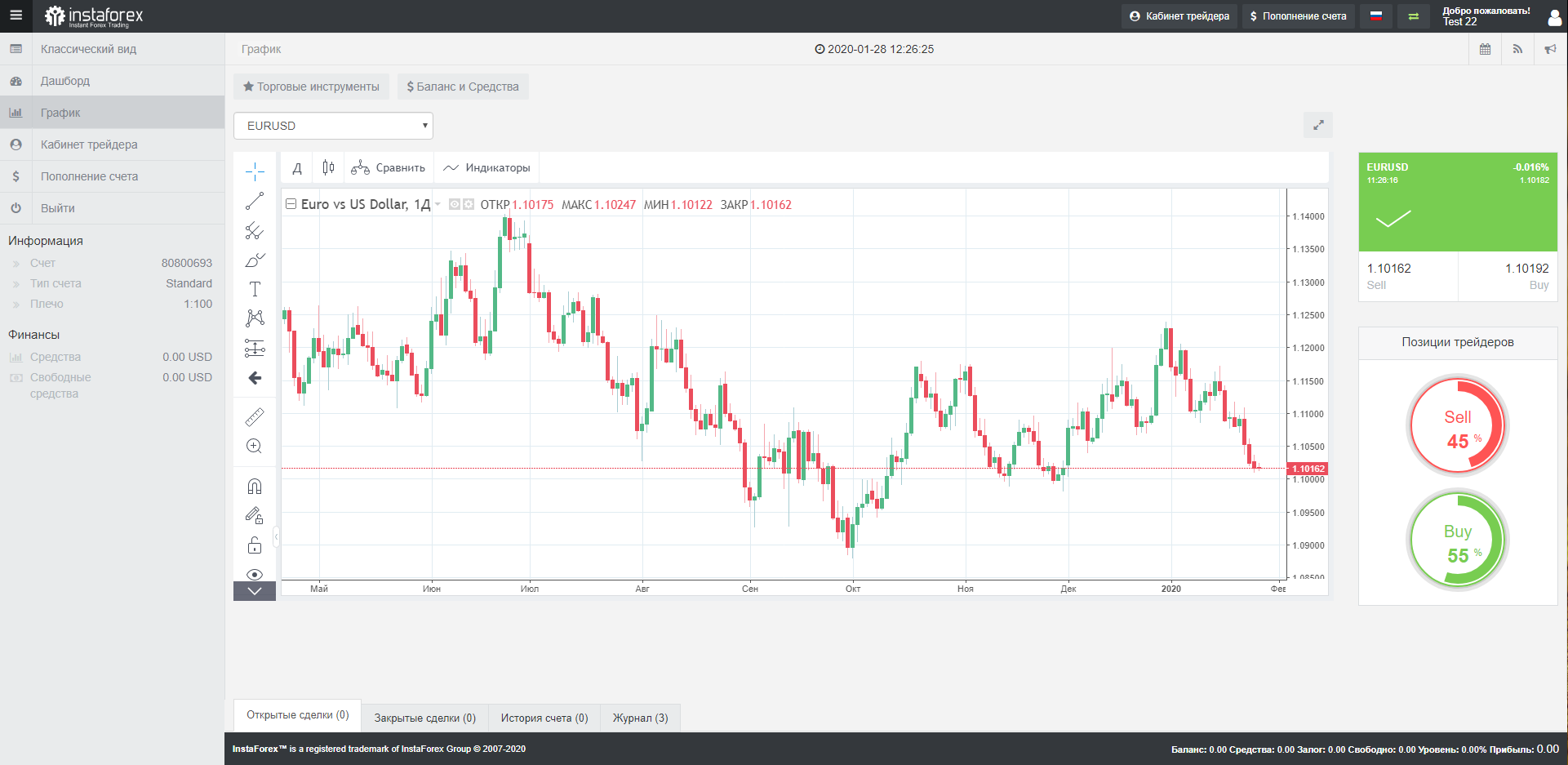Select the crosshair cursor tool
Image resolution: width=1568 pixels, height=765 pixels.
[254, 171]
